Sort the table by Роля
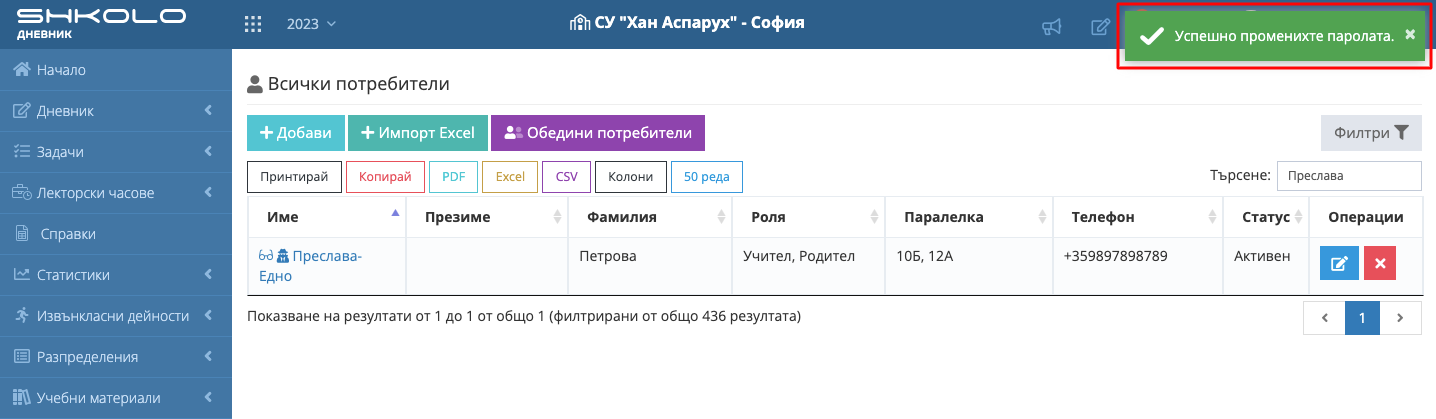Image resolution: width=1436 pixels, height=419 pixels. pyautogui.click(x=808, y=217)
